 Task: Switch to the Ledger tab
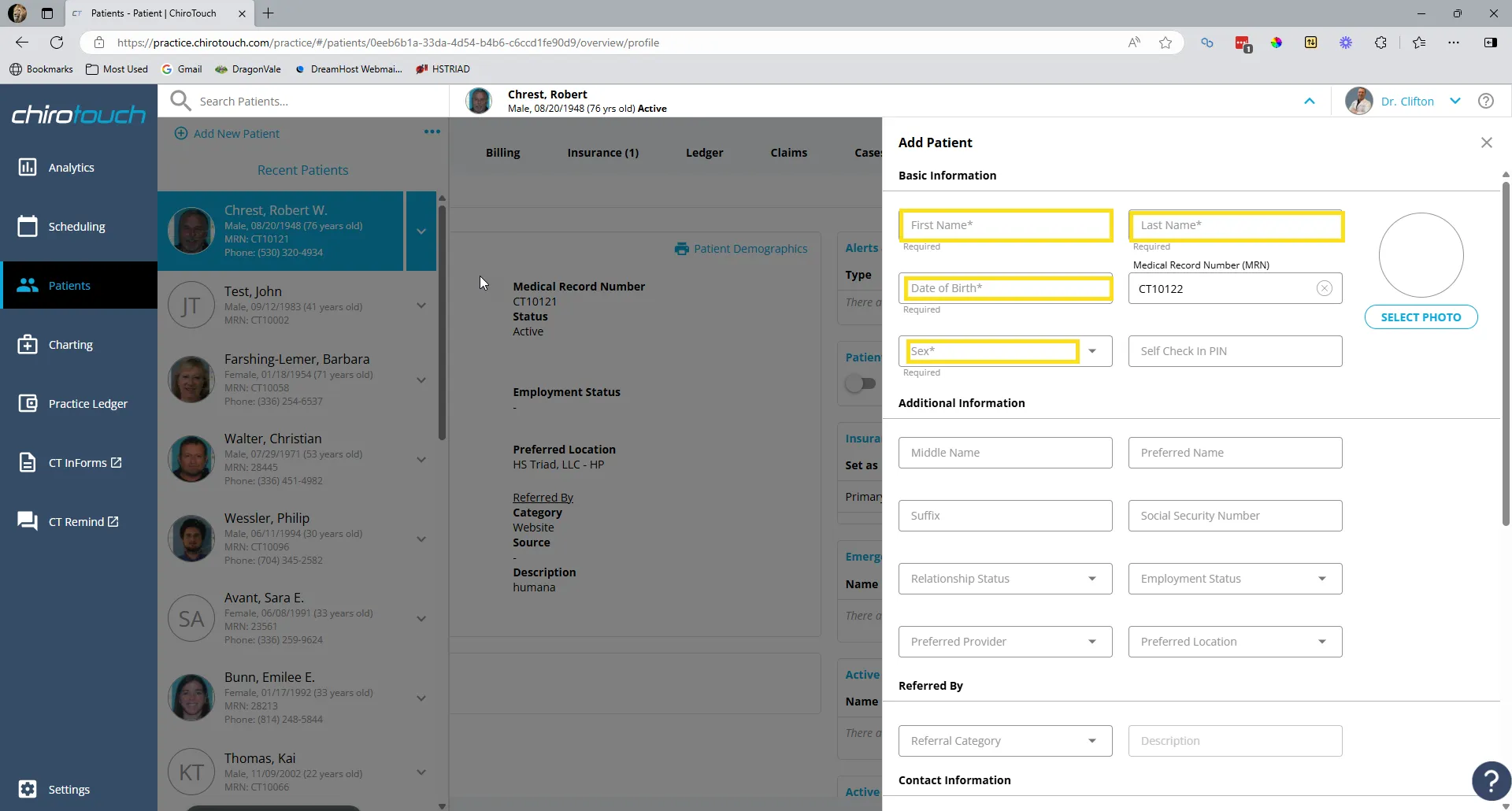pyautogui.click(x=704, y=153)
